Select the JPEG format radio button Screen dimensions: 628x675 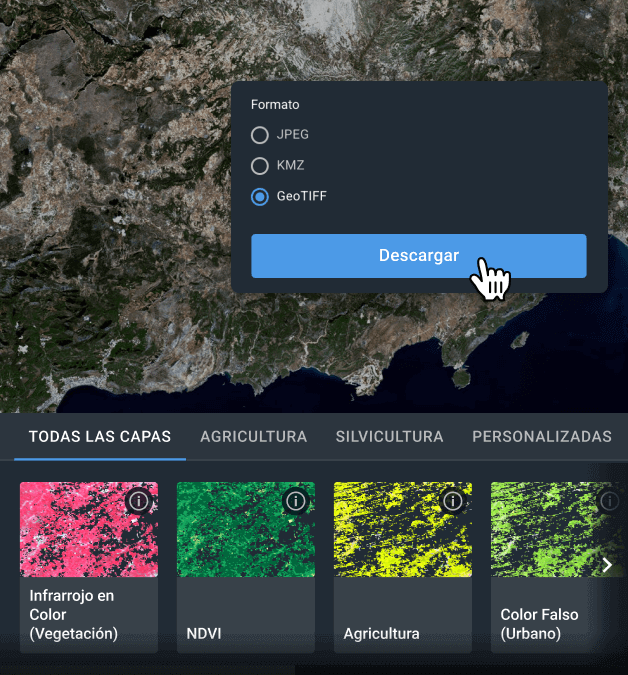coord(260,135)
